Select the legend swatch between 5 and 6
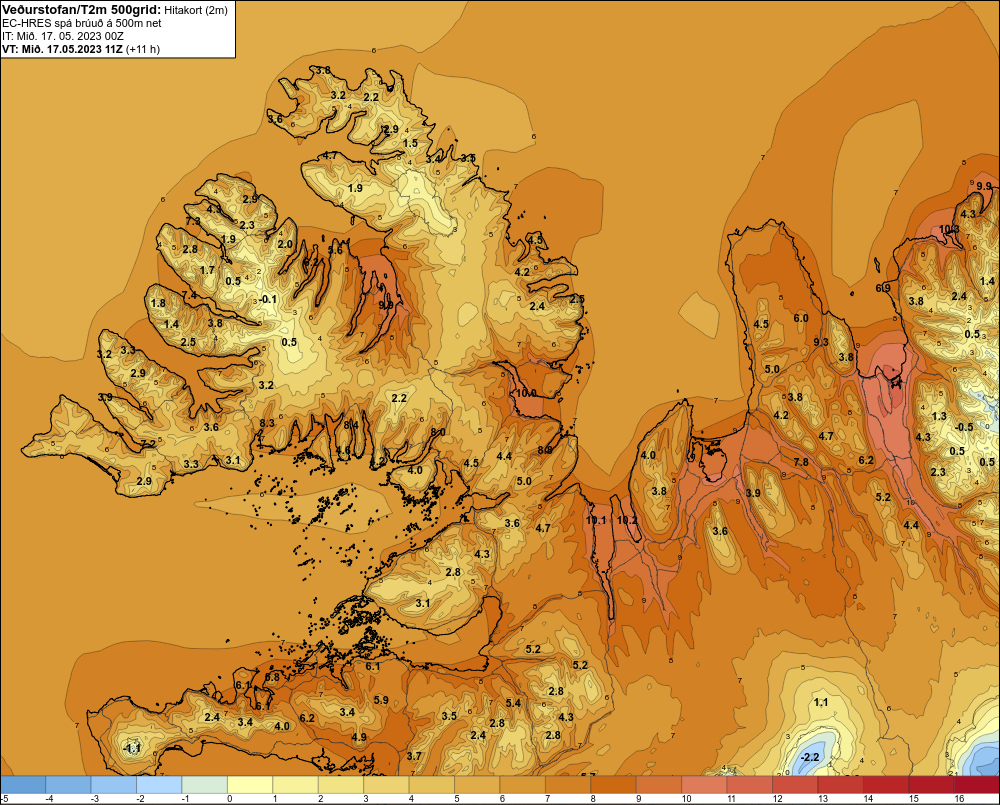 tap(477, 784)
